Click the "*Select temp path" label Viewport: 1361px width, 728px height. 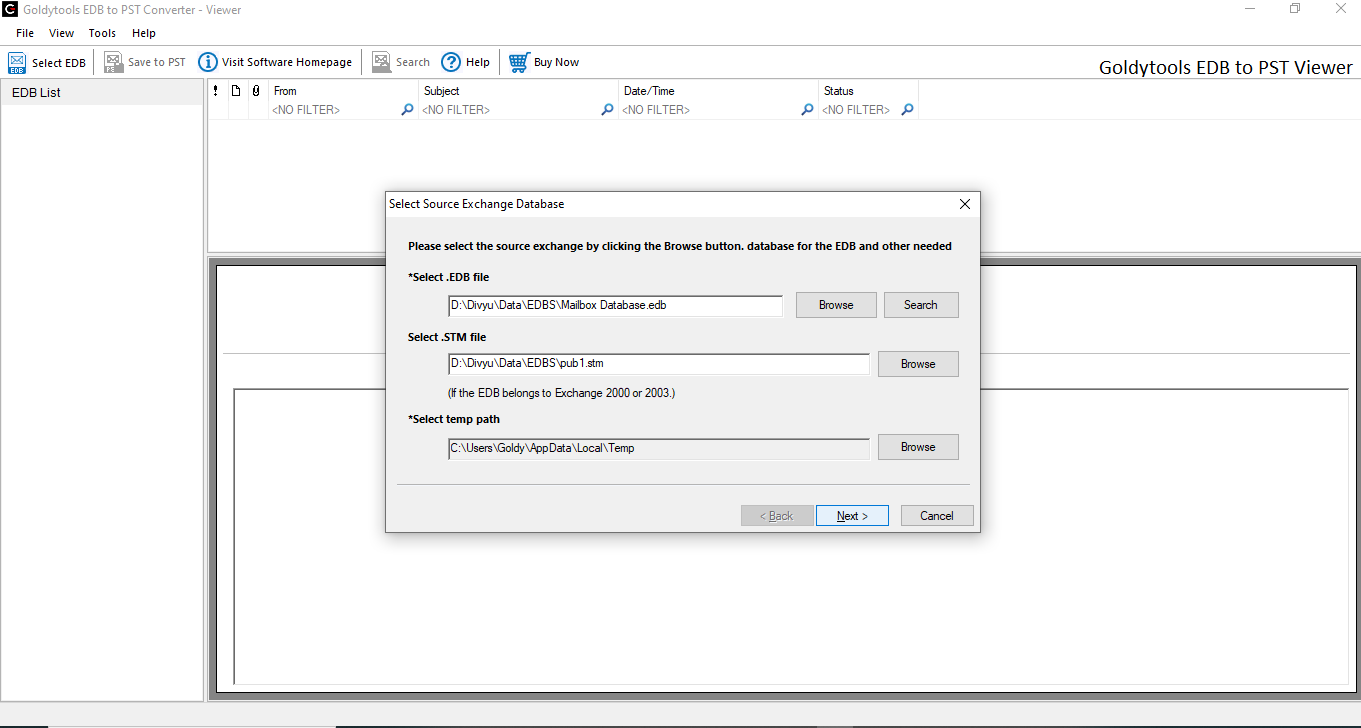pos(454,419)
